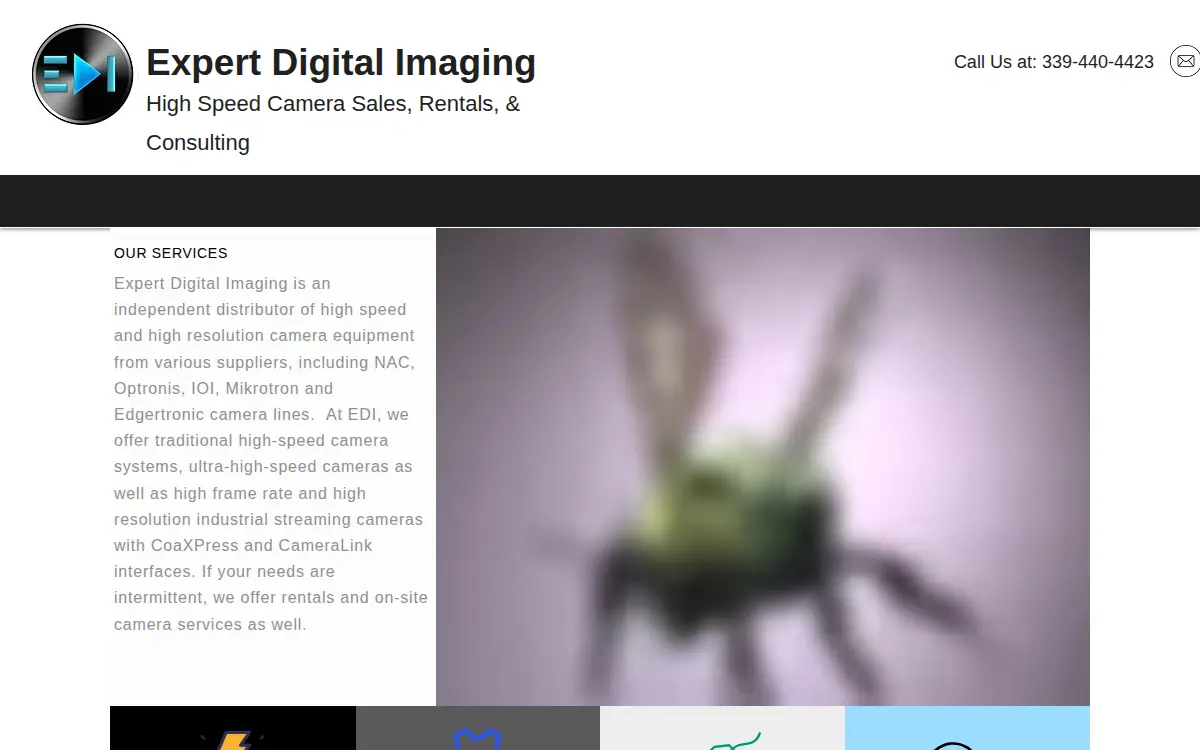This screenshot has width=1200, height=750.
Task: Click the paragraph starting 'Expert Digital Imaging is an'
Action: [x=271, y=454]
